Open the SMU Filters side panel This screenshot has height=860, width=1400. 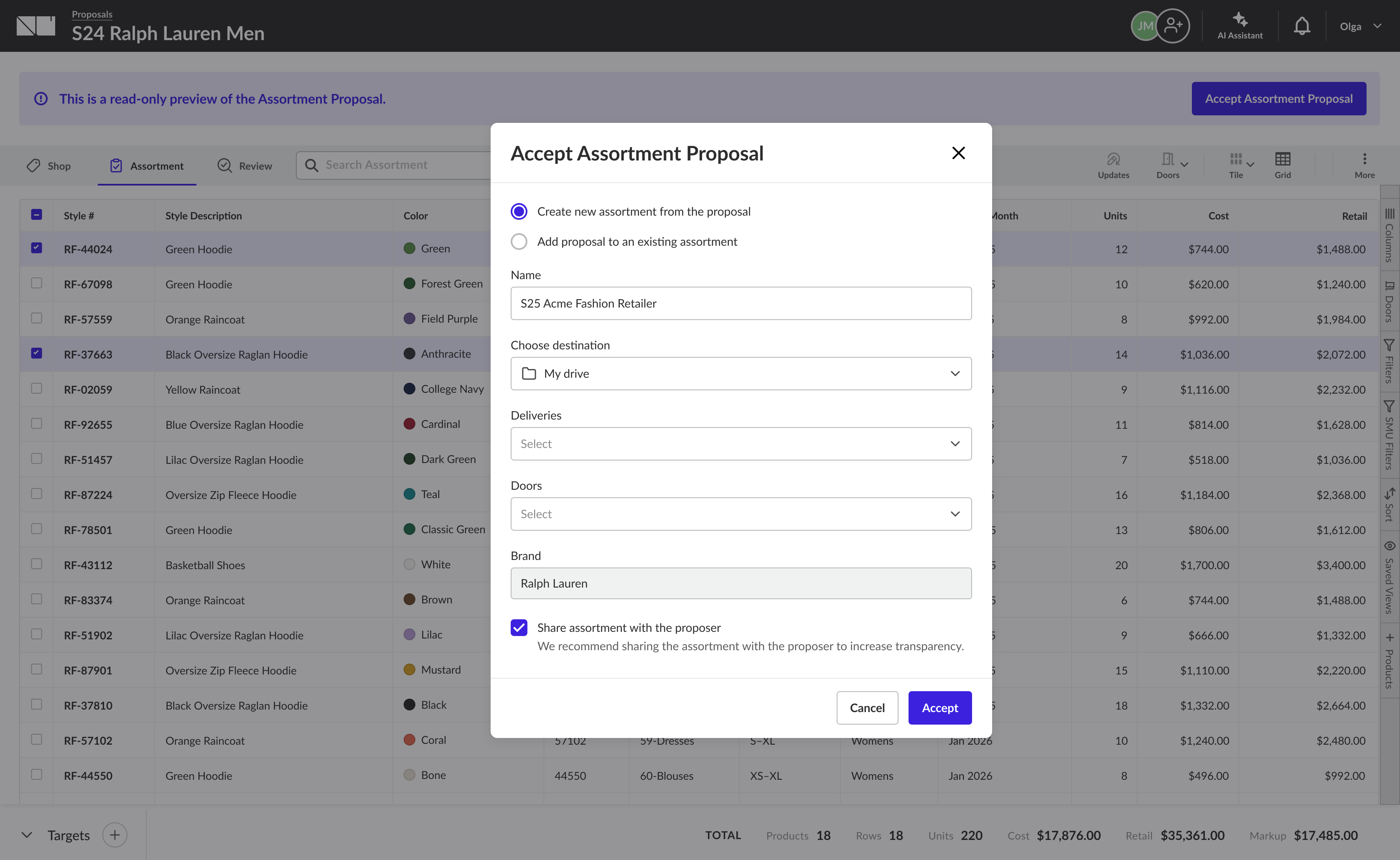pos(1389,435)
